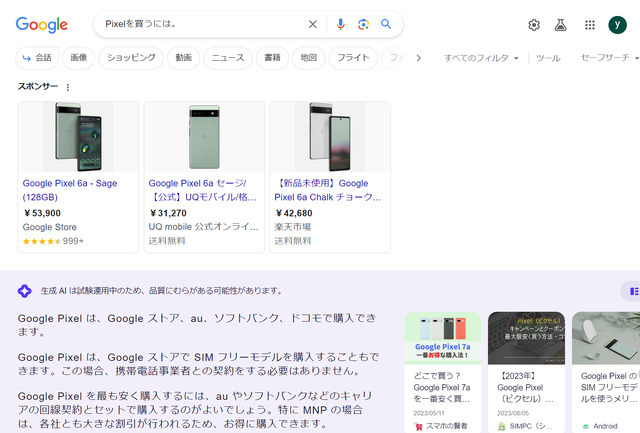Open quick settings gear icon
Viewport: 640px width, 433px height.
534,25
